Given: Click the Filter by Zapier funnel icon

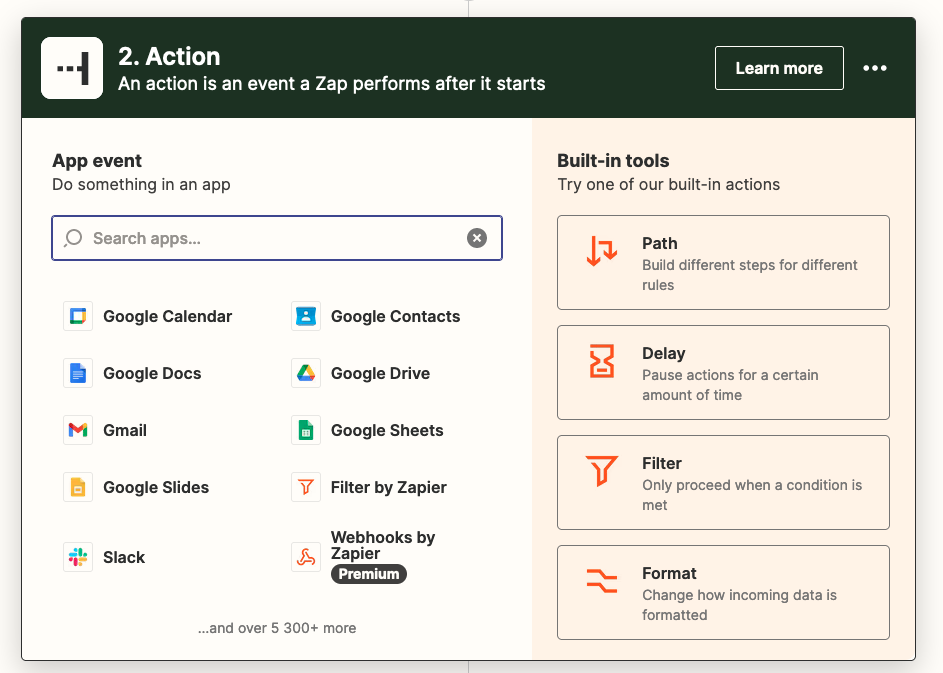Looking at the screenshot, I should click(306, 488).
